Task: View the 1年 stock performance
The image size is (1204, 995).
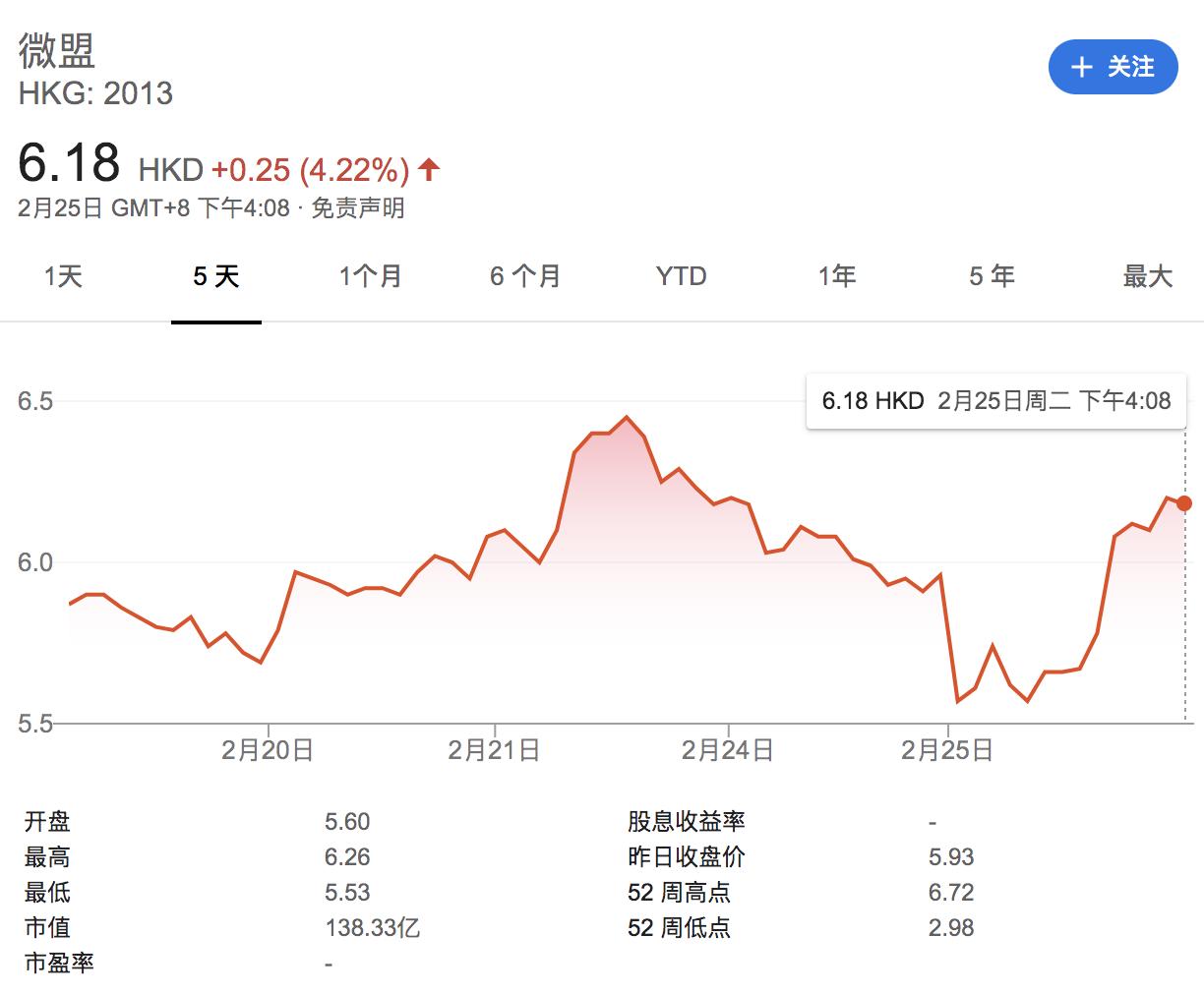Action: [x=835, y=276]
